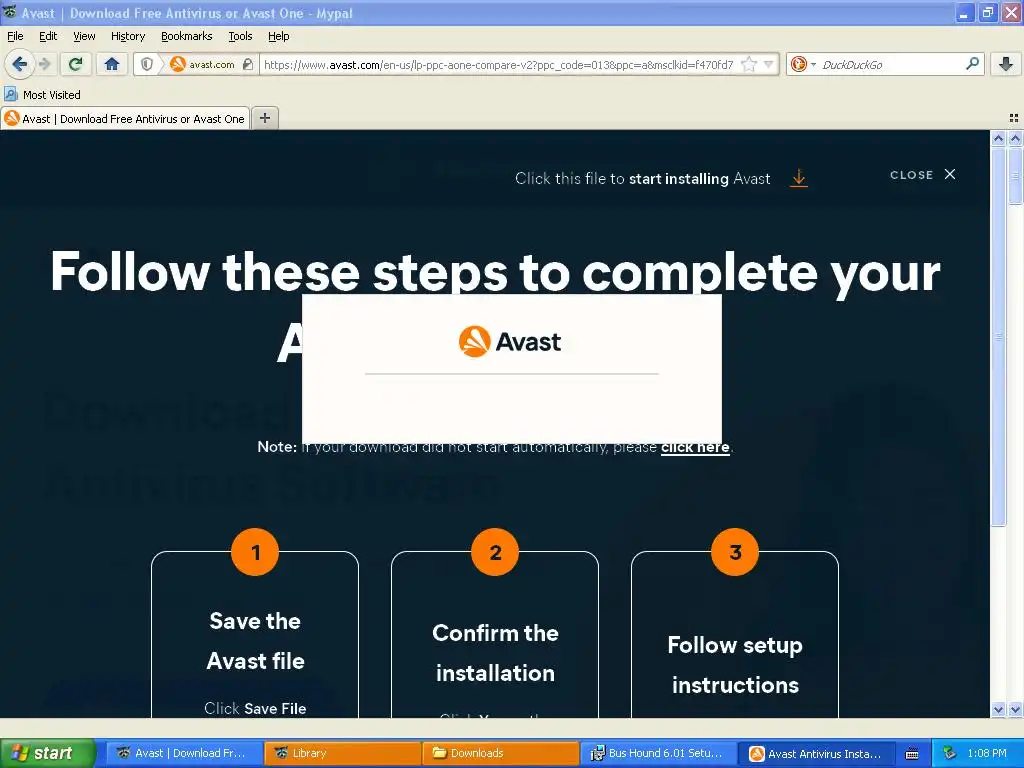Click the 'Click Save File' text
Image resolution: width=1024 pixels, height=768 pixels.
[x=255, y=708]
